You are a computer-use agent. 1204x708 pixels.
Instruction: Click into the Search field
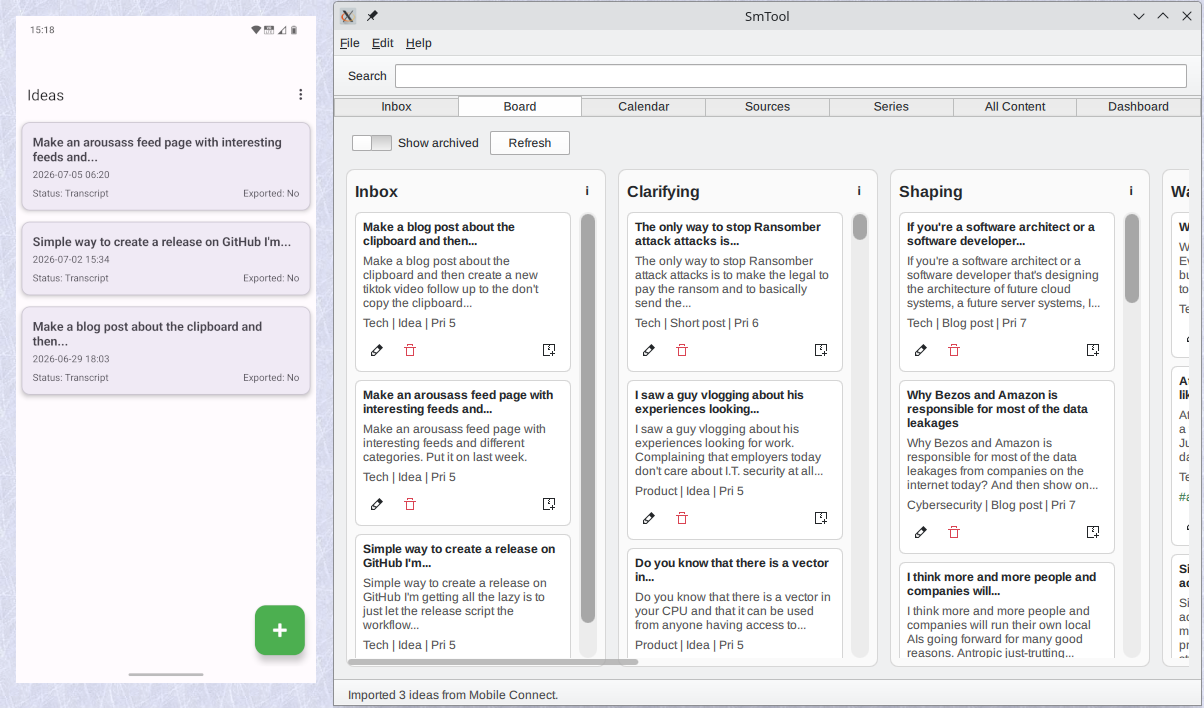(791, 76)
